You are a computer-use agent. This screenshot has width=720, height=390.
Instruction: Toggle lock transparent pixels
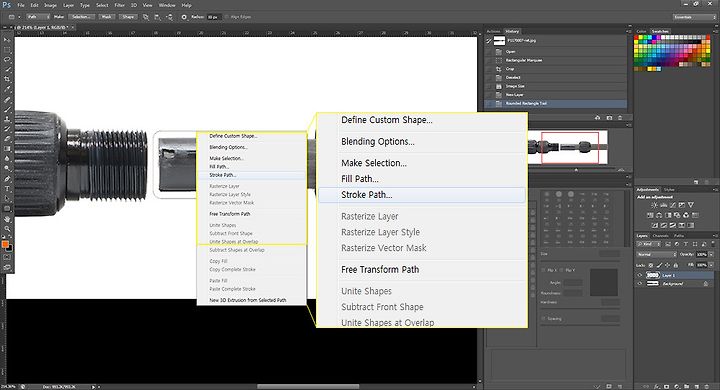pos(651,265)
